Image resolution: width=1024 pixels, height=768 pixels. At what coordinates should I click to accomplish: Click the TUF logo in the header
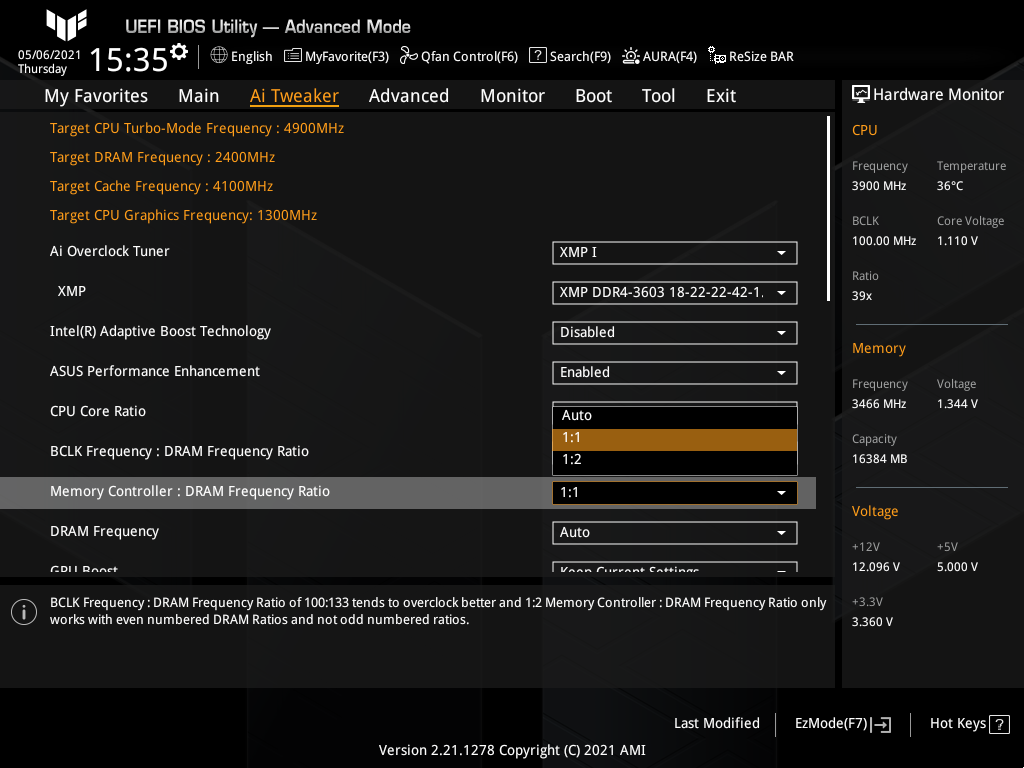(x=67, y=24)
